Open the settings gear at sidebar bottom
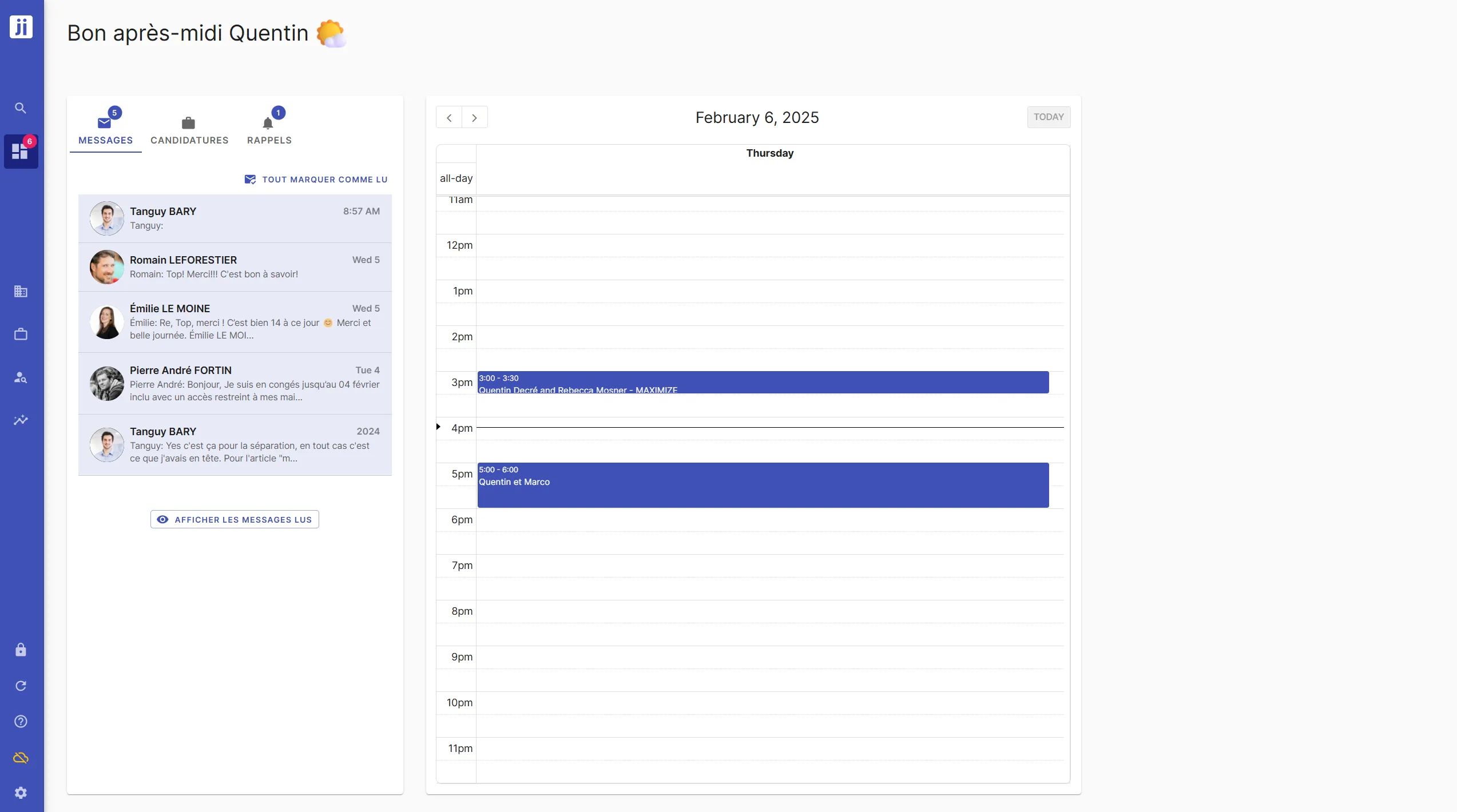The width and height of the screenshot is (1457, 812). coord(21,793)
